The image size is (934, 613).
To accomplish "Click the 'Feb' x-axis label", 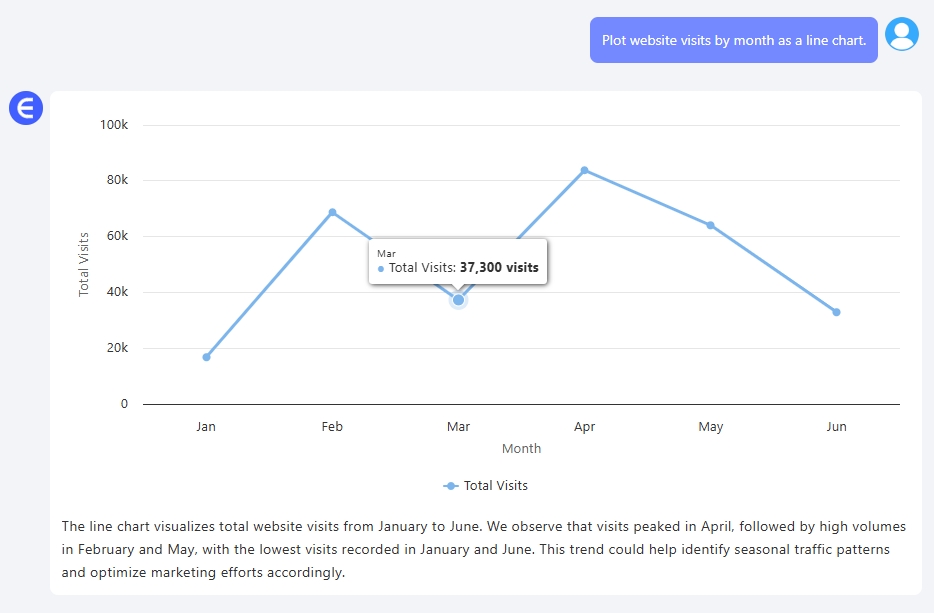I will [x=332, y=427].
